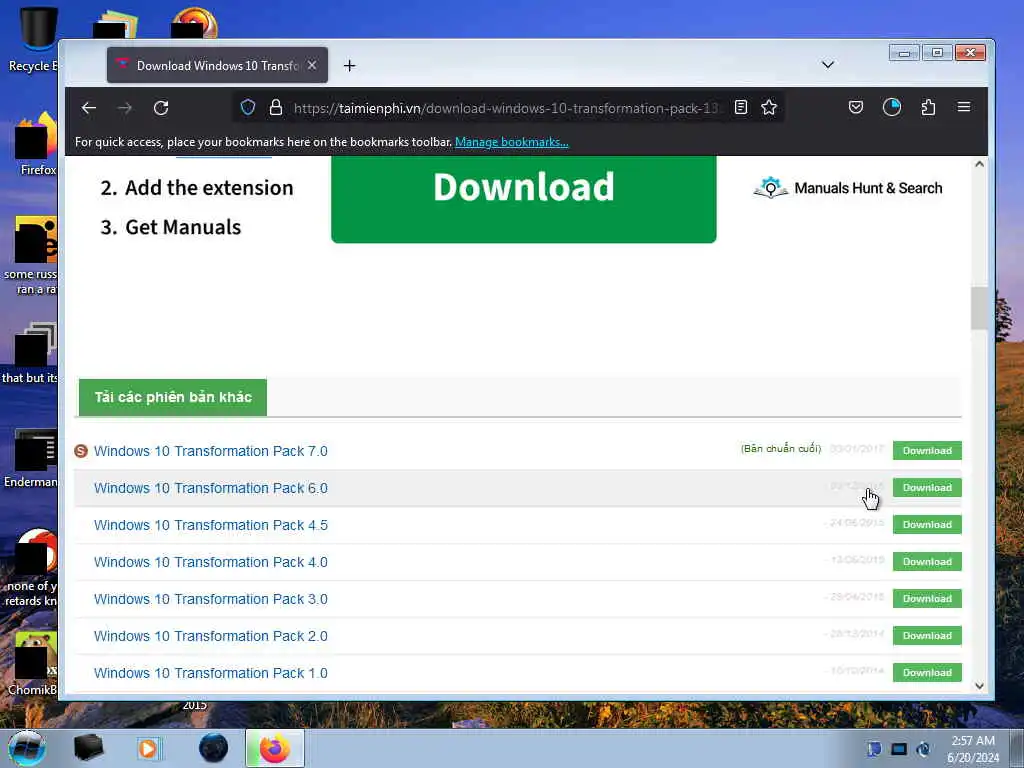Open Windows 10 Transformation Pack 4.5 link
The width and height of the screenshot is (1024, 768).
(x=210, y=526)
